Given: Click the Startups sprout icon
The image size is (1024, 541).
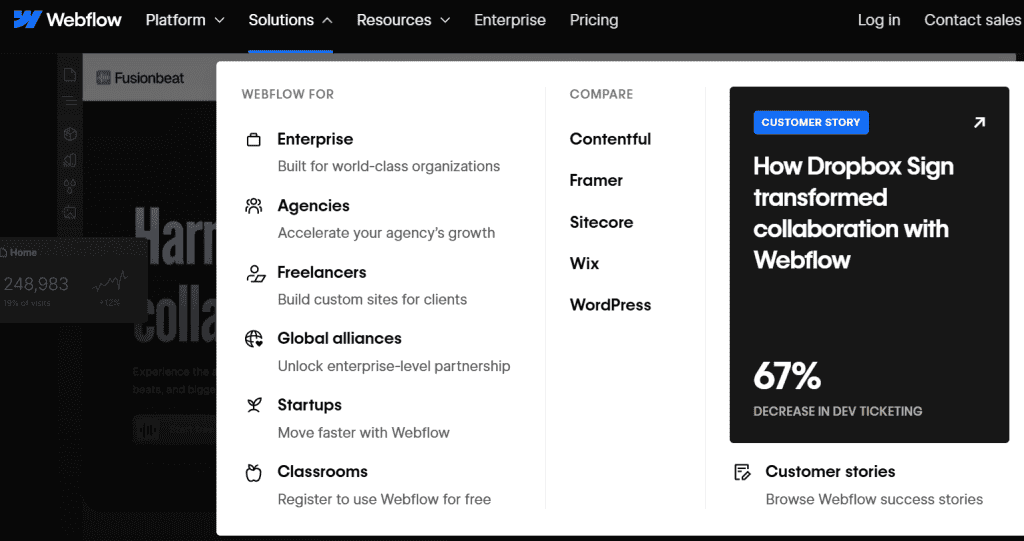Looking at the screenshot, I should [254, 405].
